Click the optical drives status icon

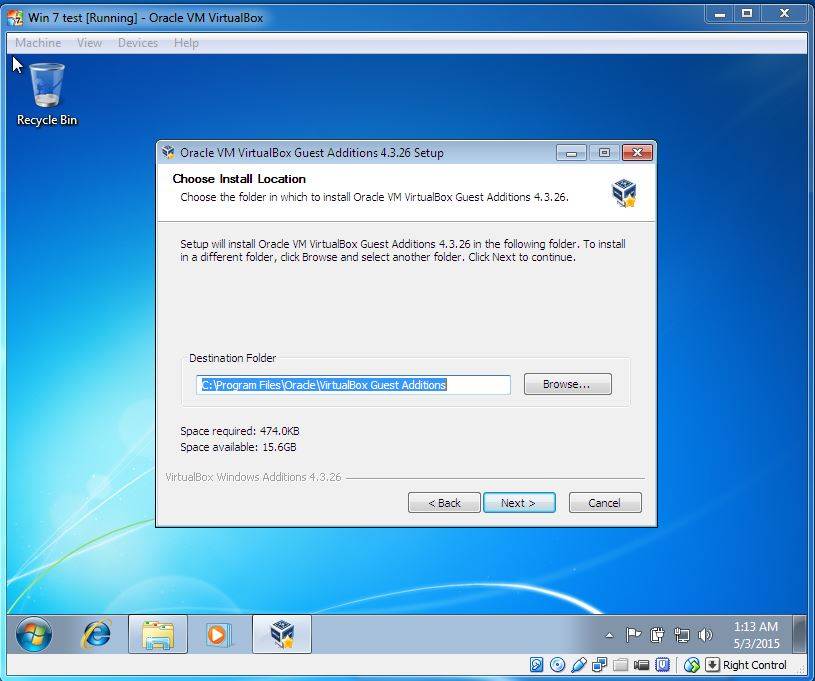tap(556, 665)
